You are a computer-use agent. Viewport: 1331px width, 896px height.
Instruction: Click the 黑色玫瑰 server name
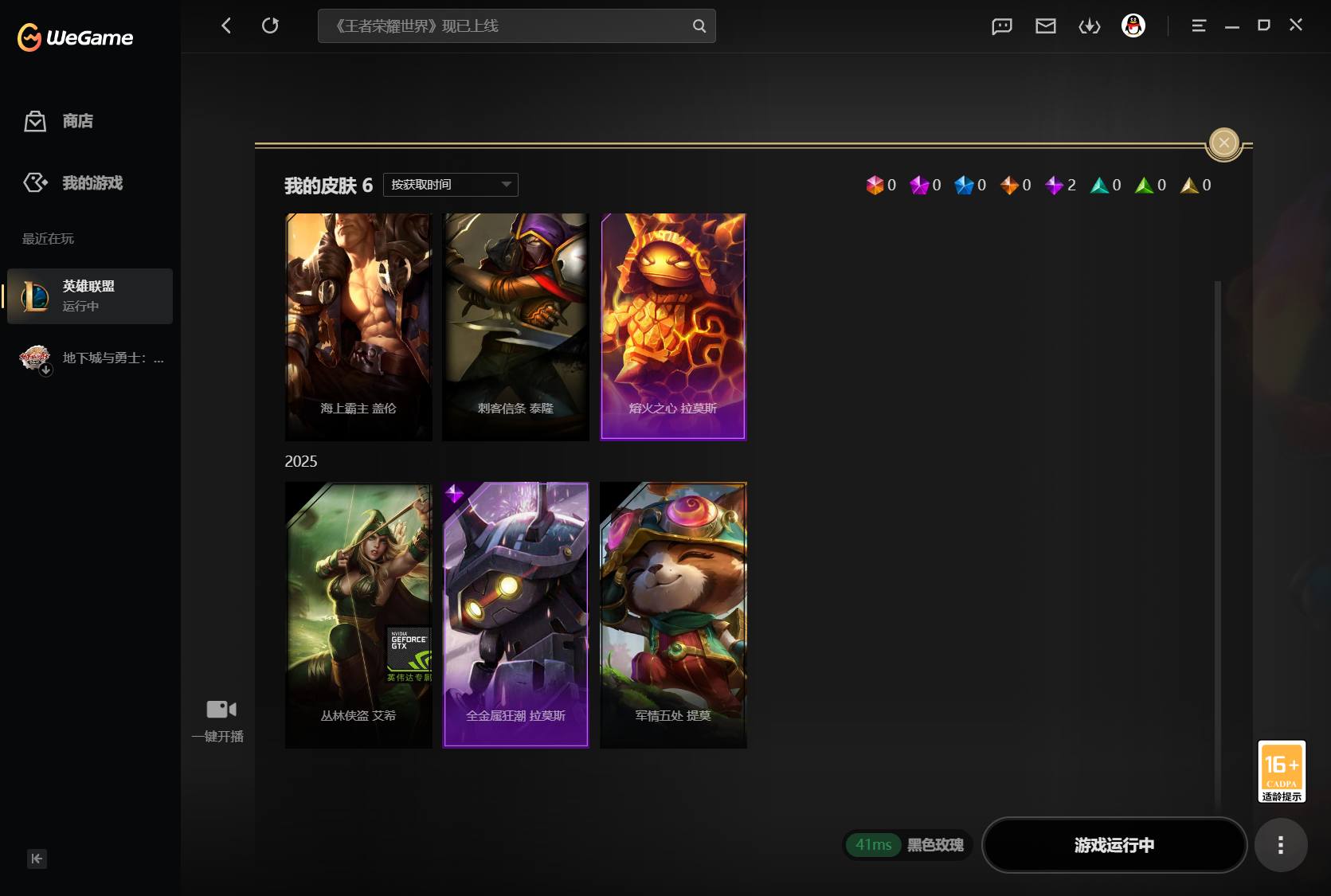935,845
